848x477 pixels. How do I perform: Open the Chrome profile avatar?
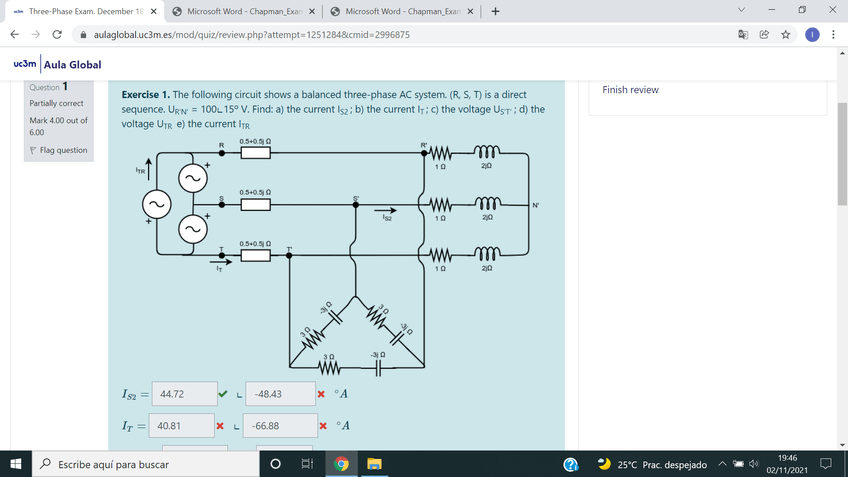coord(811,34)
